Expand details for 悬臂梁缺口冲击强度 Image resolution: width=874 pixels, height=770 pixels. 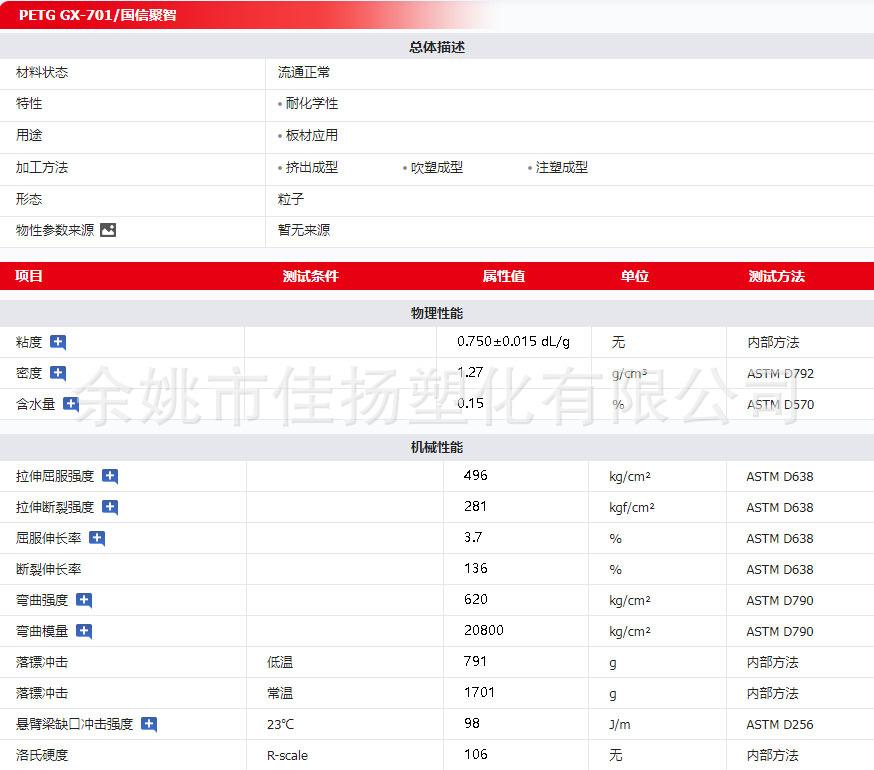coord(149,724)
